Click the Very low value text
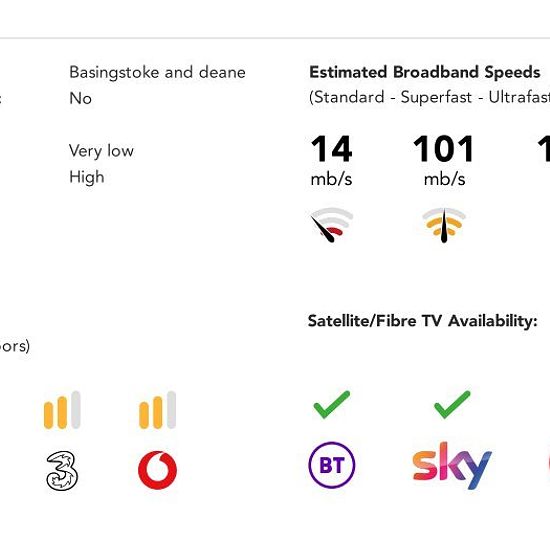550x550 pixels. pyautogui.click(x=101, y=151)
